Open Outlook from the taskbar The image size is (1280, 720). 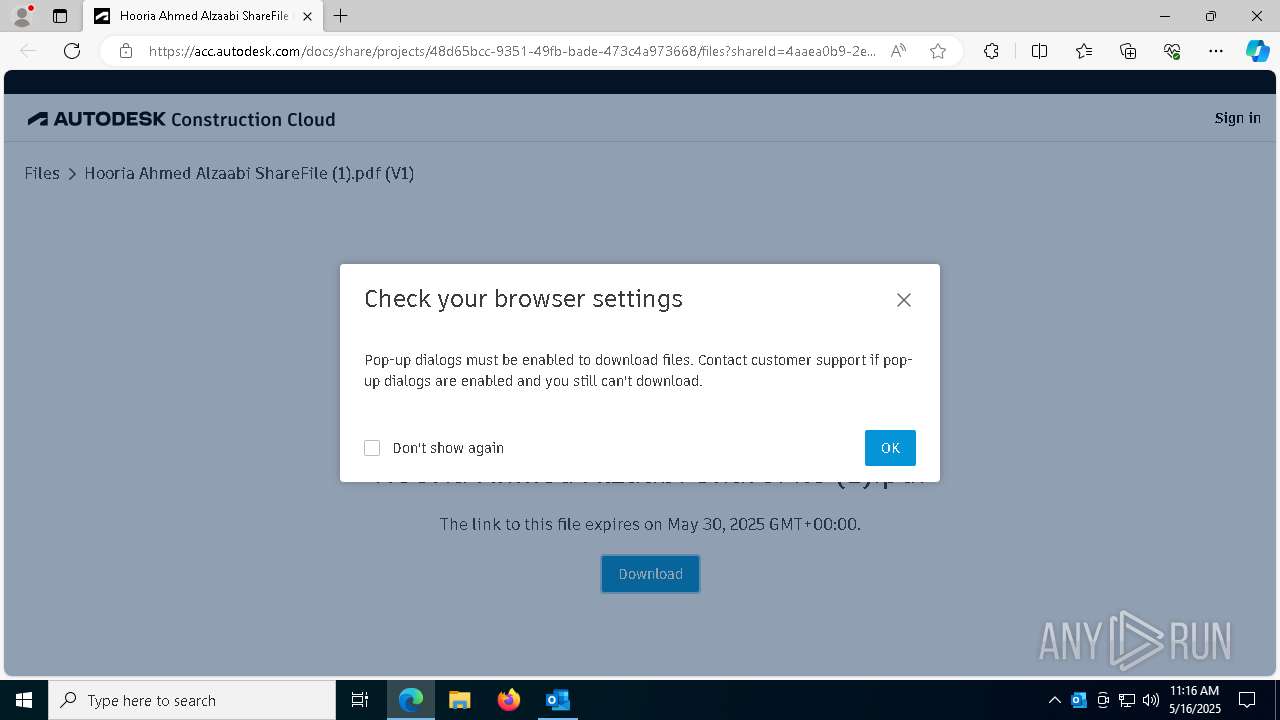[x=557, y=700]
